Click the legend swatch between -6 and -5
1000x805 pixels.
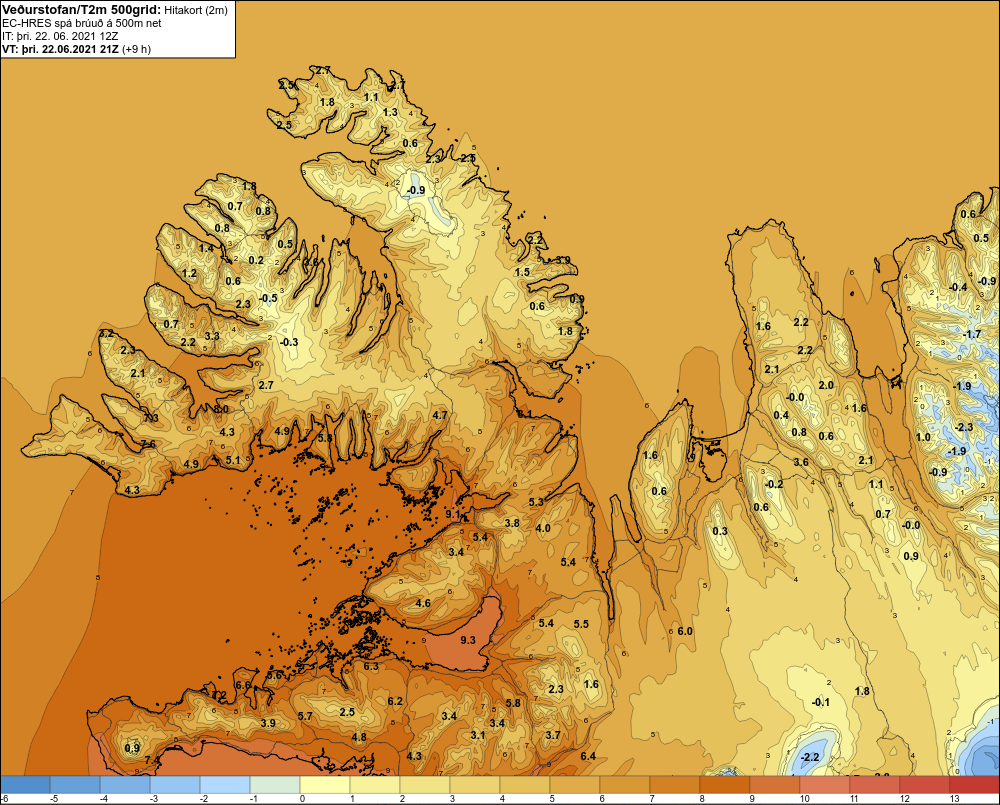tap(25, 784)
